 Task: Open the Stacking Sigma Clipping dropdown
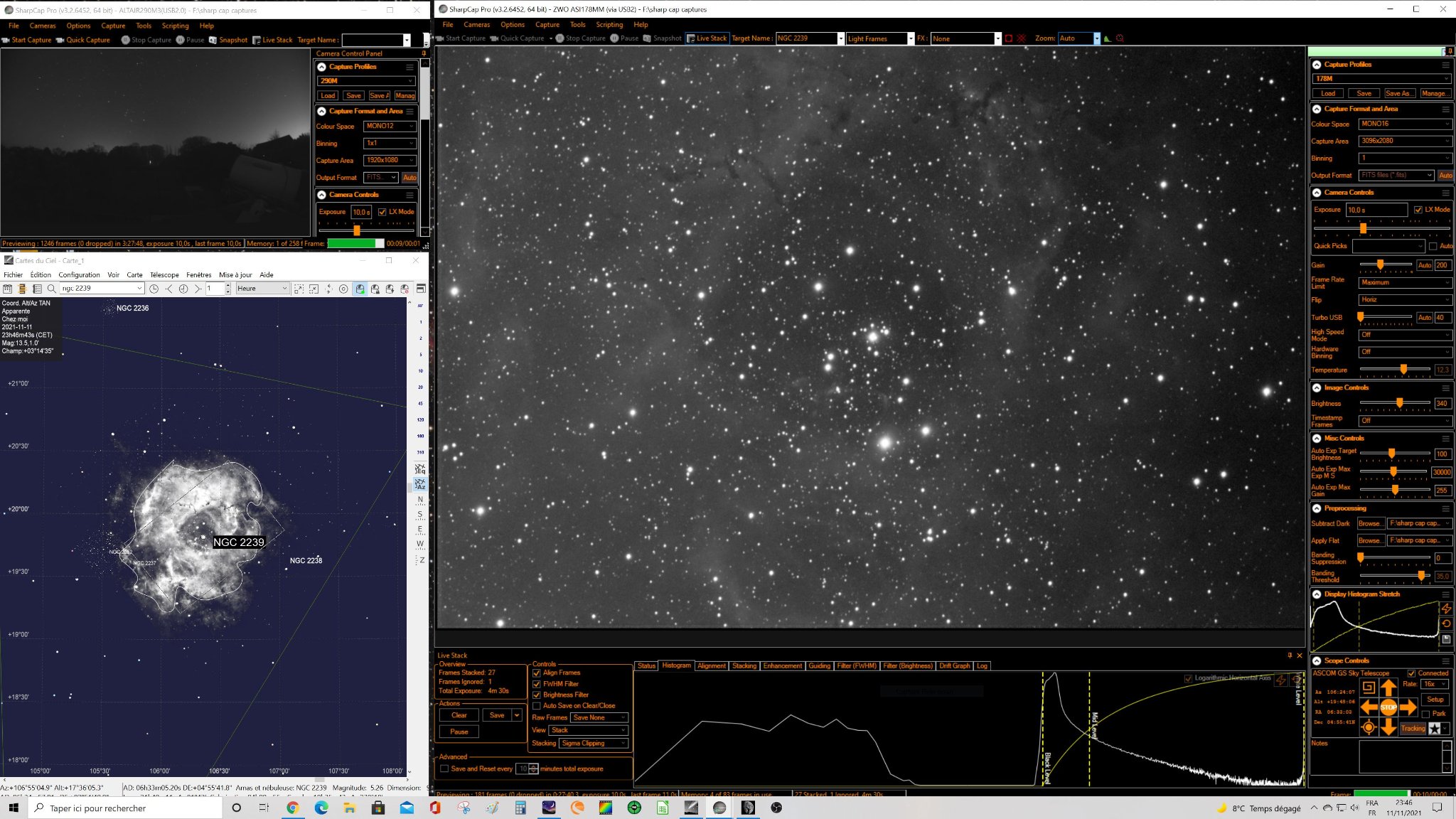(x=594, y=744)
